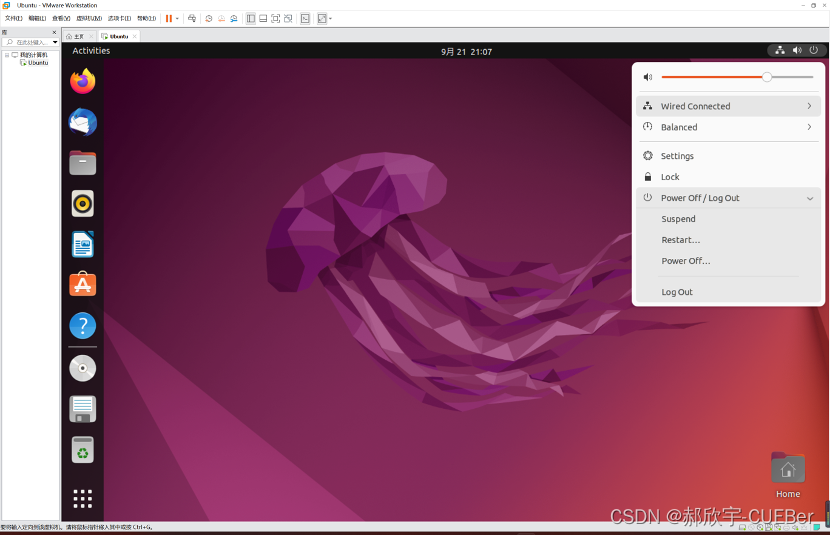Open the 选项卡 menu
This screenshot has width=830, height=536.
tap(120, 19)
